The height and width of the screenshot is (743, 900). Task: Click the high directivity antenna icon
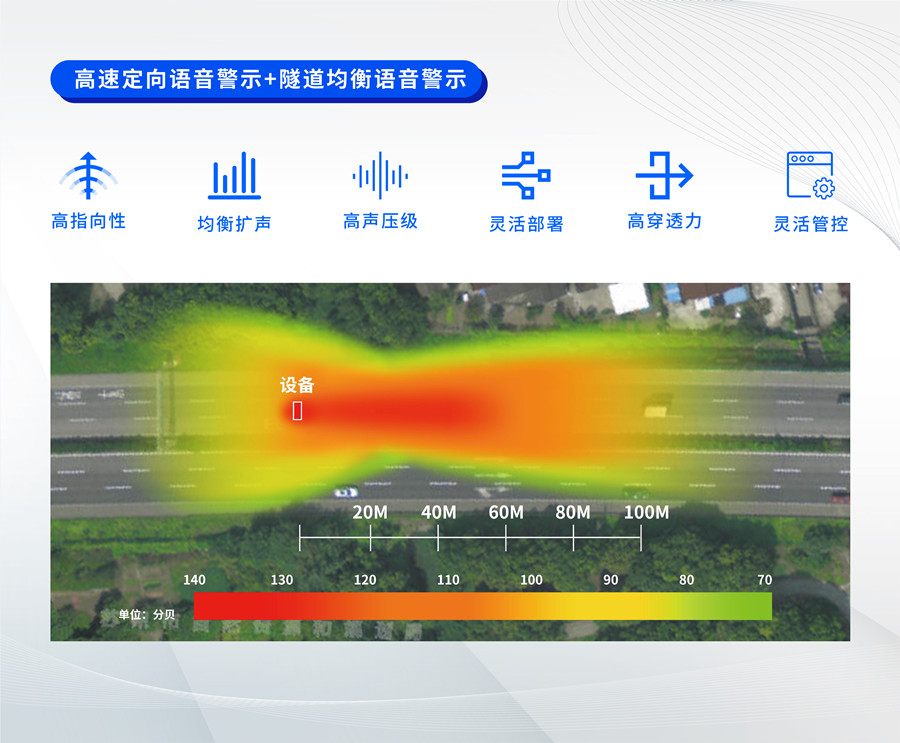pyautogui.click(x=88, y=176)
